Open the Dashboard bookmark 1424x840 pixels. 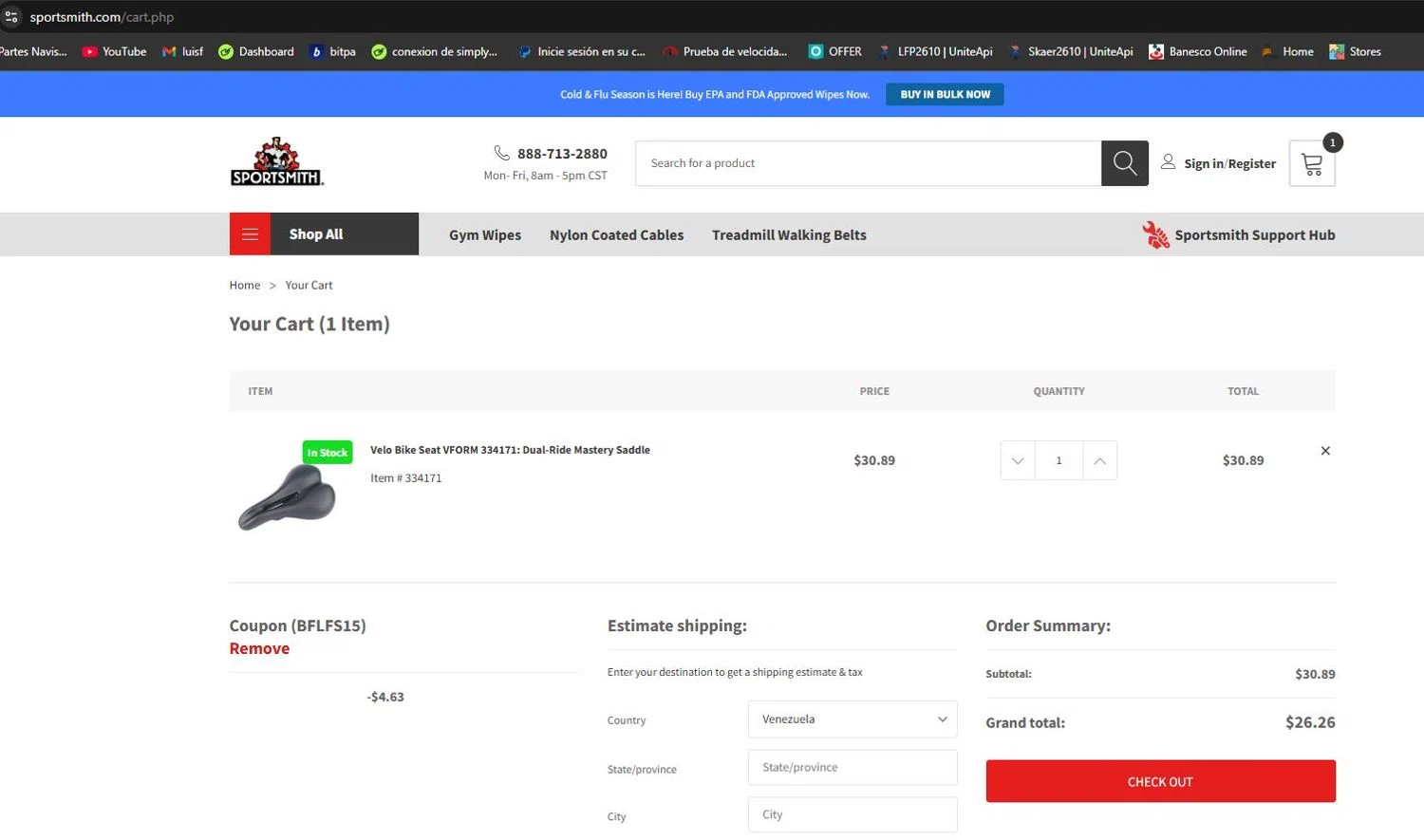[x=256, y=51]
